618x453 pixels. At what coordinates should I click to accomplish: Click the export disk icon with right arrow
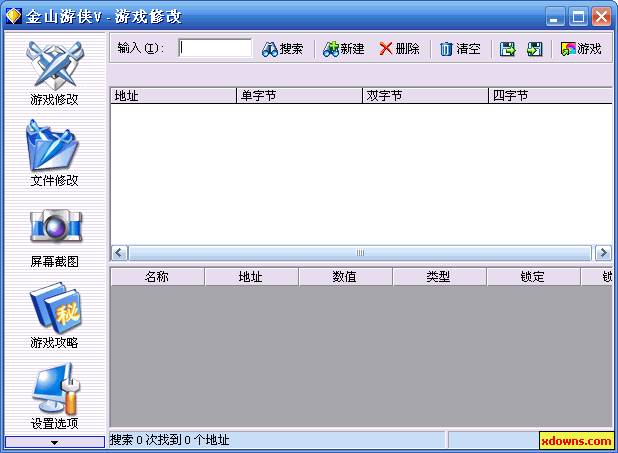coord(508,49)
